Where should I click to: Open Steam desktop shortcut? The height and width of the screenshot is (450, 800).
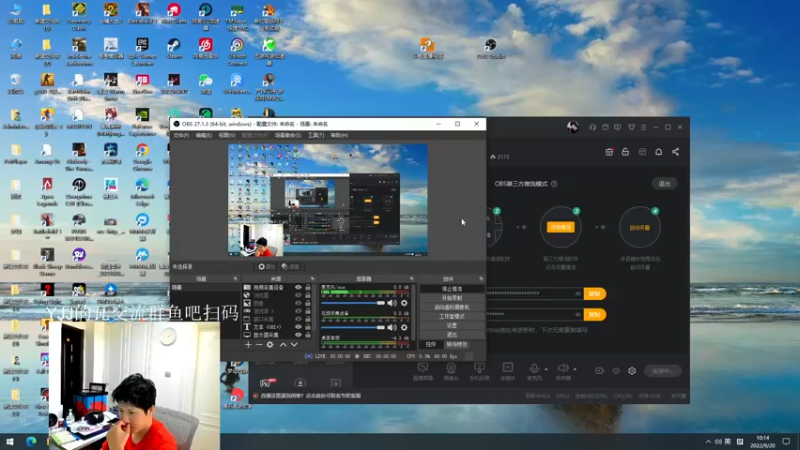pos(174,48)
